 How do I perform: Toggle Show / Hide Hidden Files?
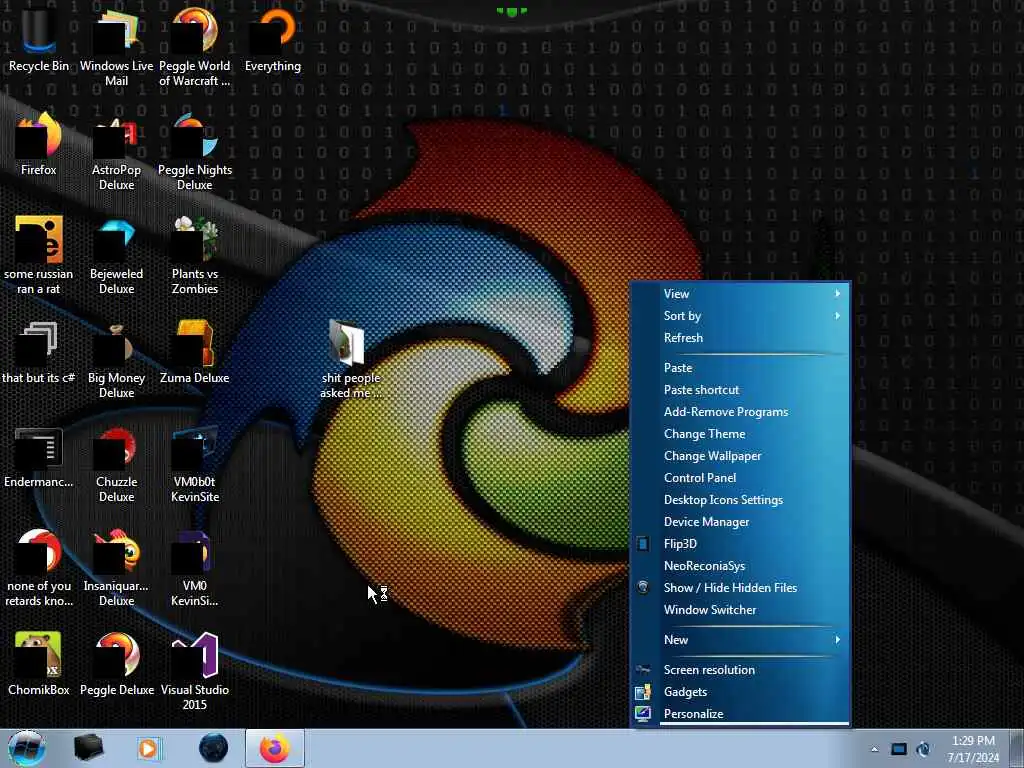pyautogui.click(x=741, y=588)
